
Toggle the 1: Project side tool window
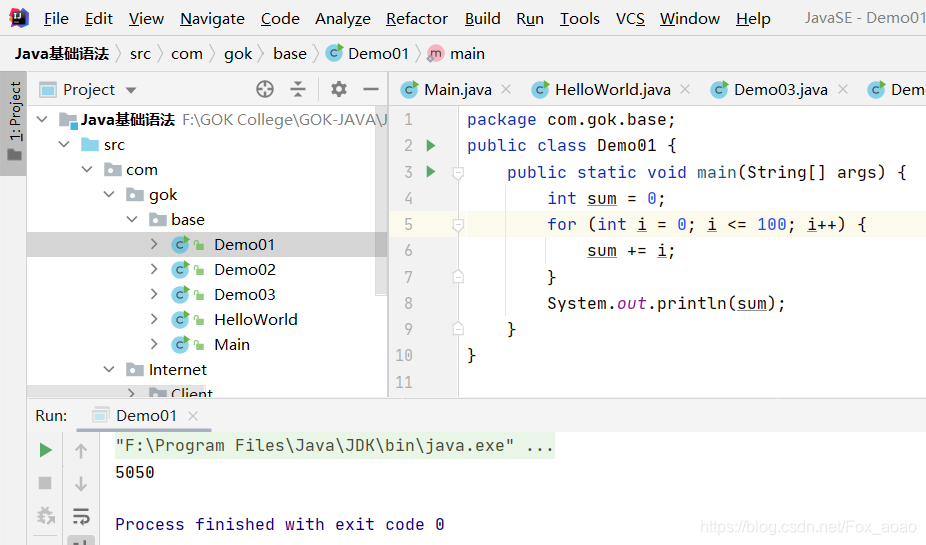click(14, 123)
